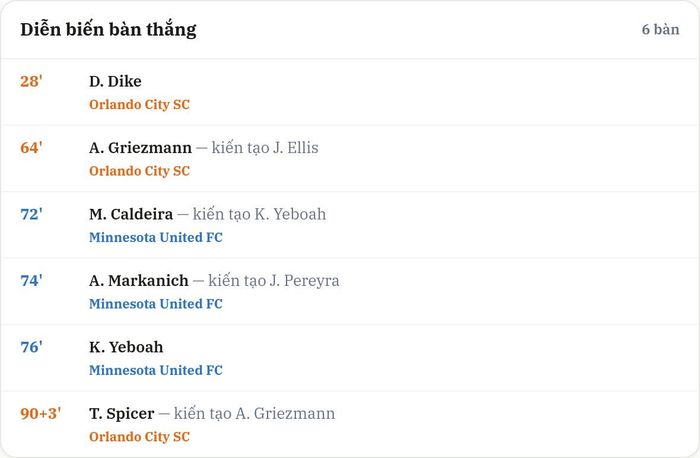The width and height of the screenshot is (700, 458).
Task: Open Minnesota United FC under M. Caldeira
Action: pyautogui.click(x=156, y=237)
